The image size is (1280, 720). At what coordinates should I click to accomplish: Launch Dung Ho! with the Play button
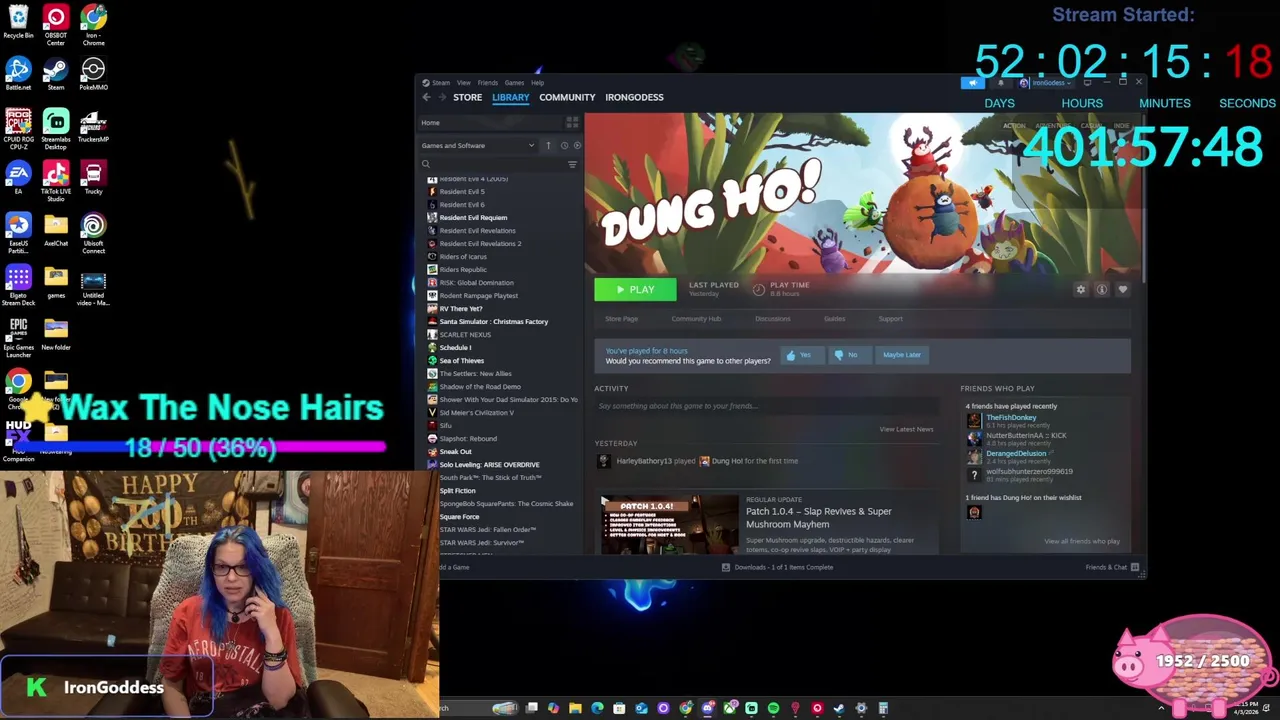tap(635, 289)
